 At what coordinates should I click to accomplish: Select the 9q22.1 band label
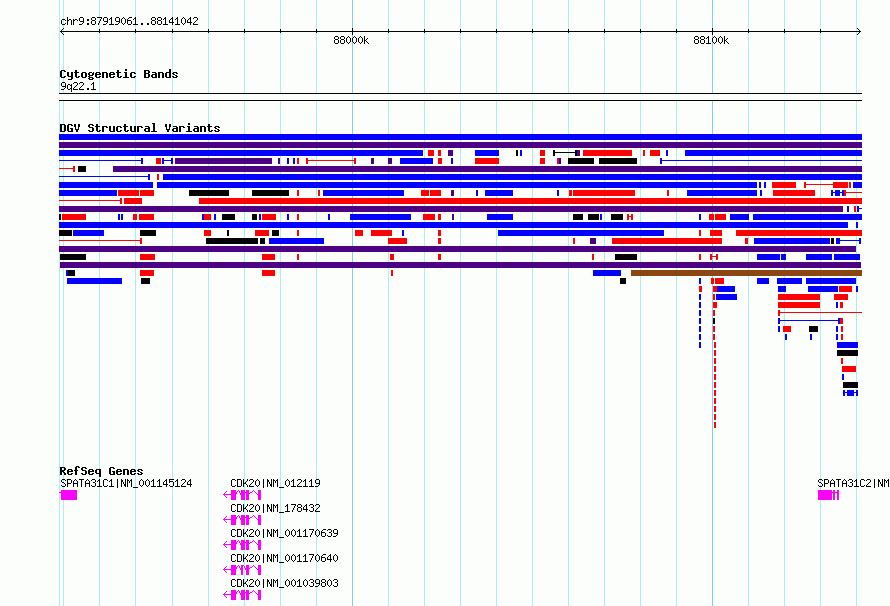[78, 87]
